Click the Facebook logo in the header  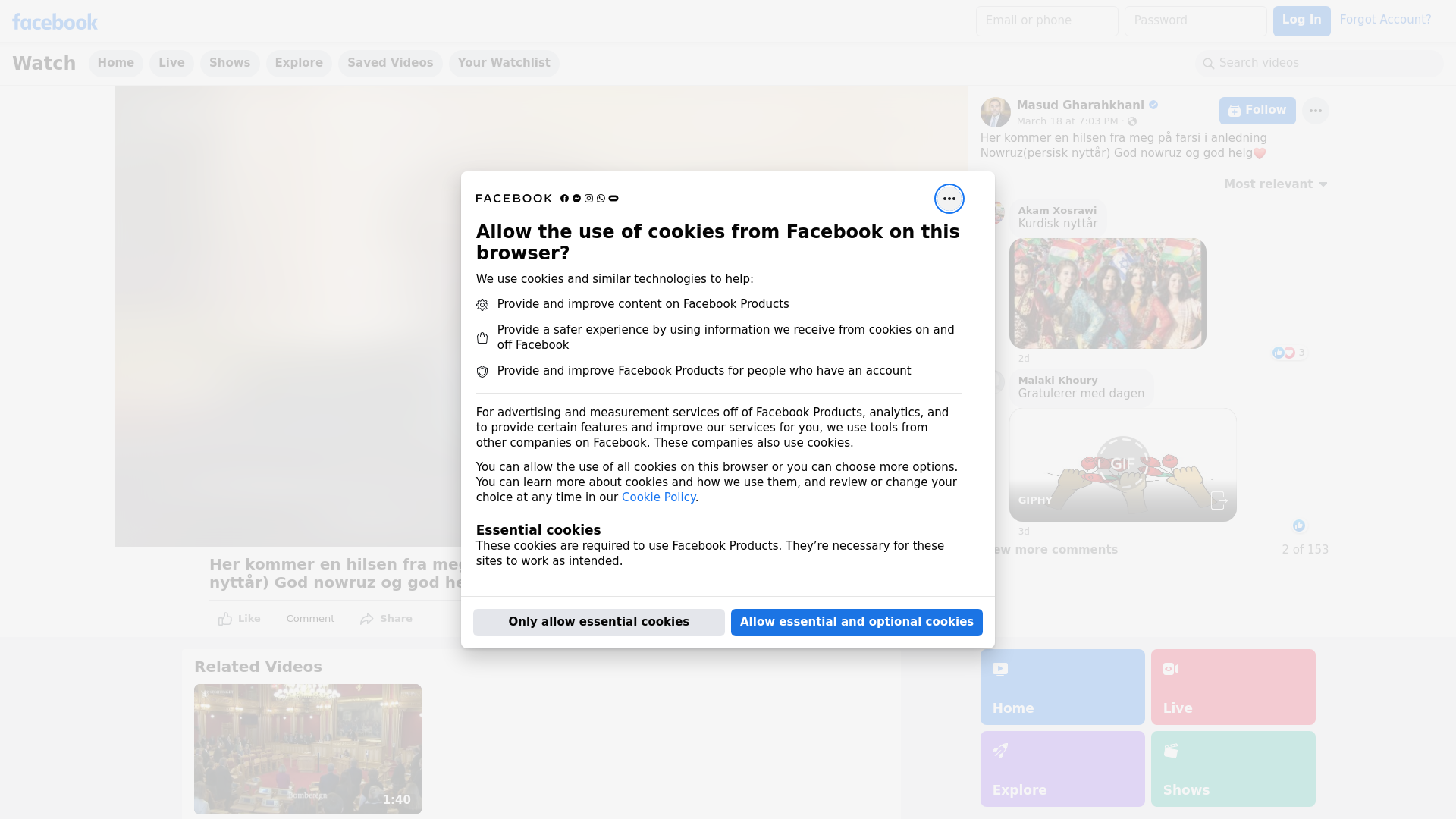click(55, 22)
